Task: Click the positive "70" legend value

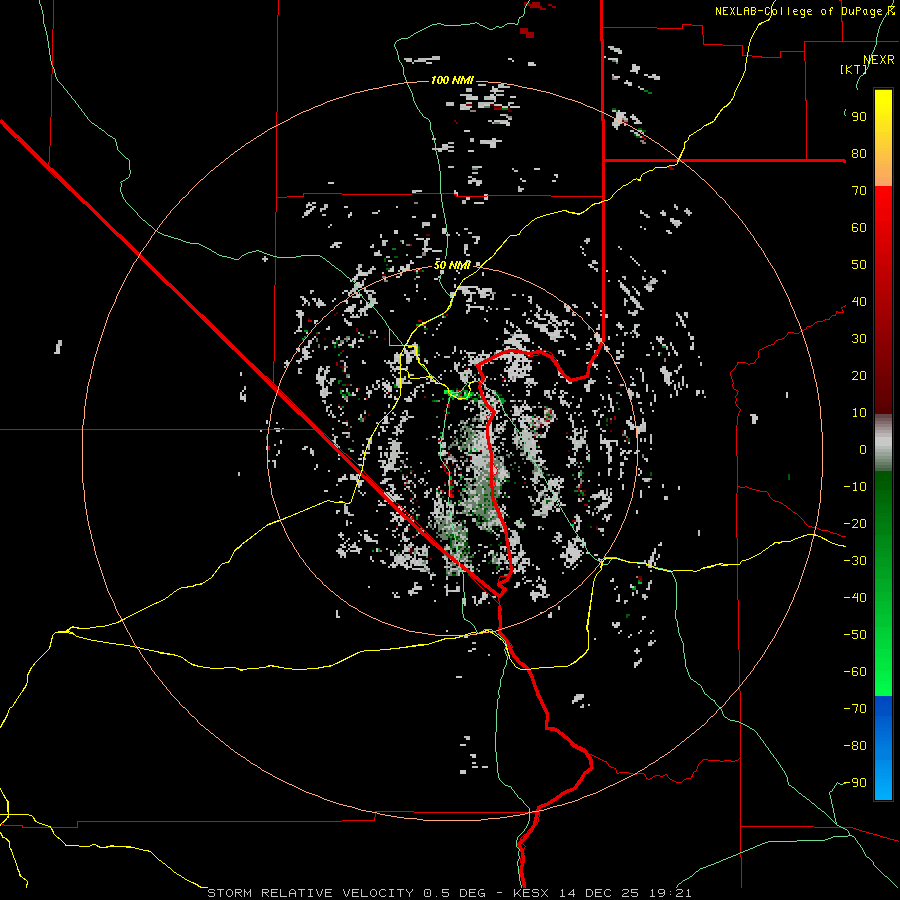Action: (859, 191)
